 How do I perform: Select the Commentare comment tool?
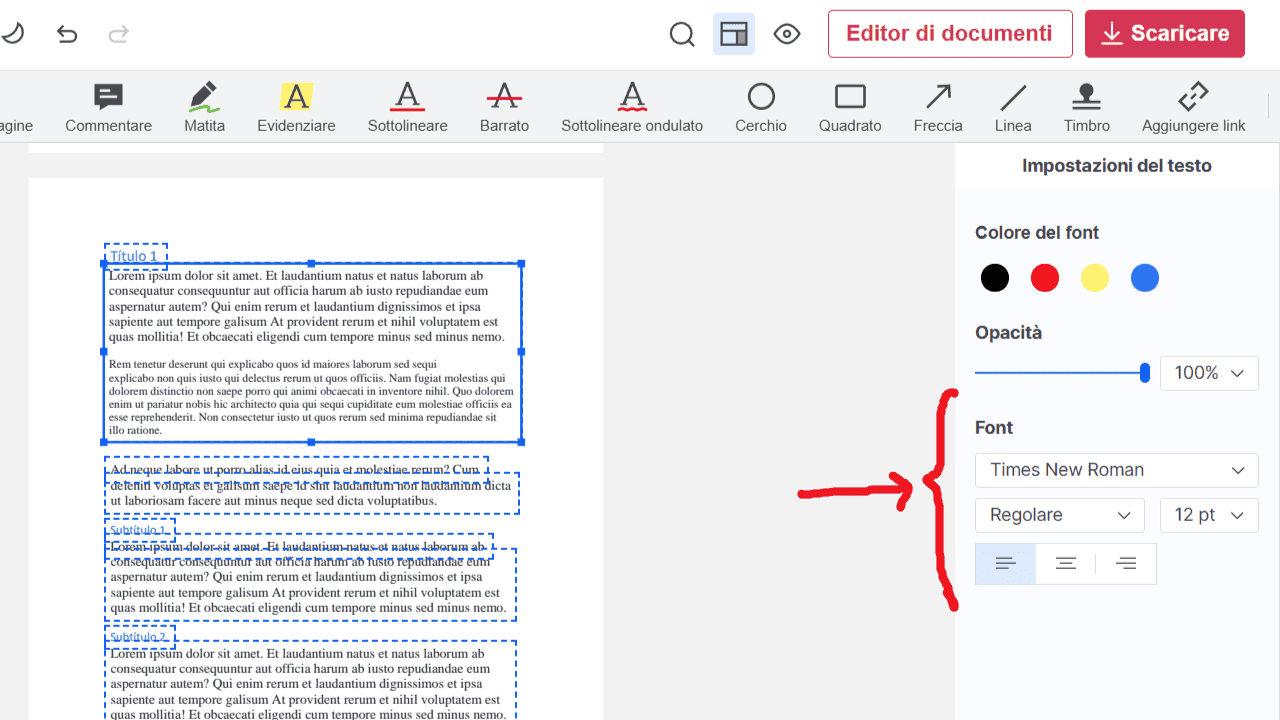pyautogui.click(x=108, y=108)
